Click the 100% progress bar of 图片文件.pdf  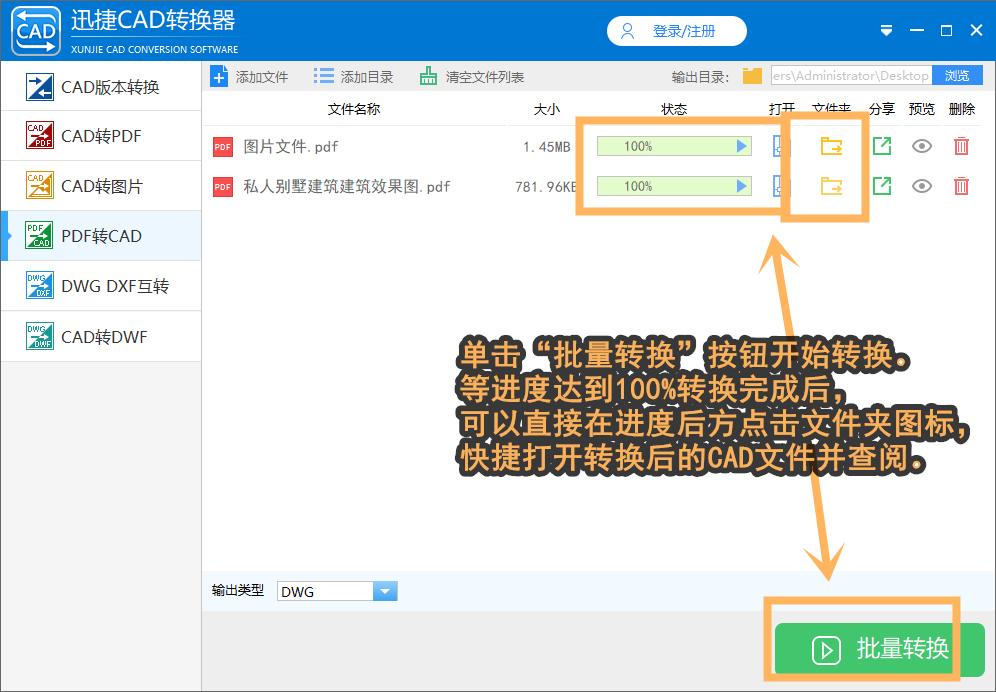pos(673,146)
